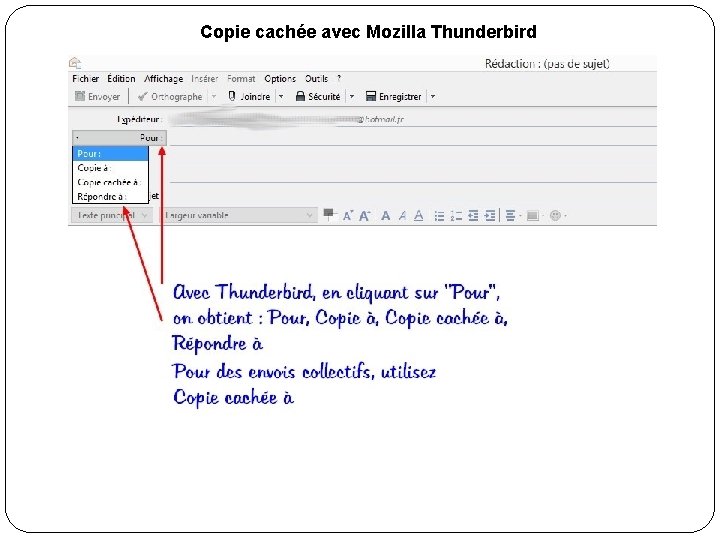Click the increase font size icon
This screenshot has height=540, width=720.
tap(365, 215)
